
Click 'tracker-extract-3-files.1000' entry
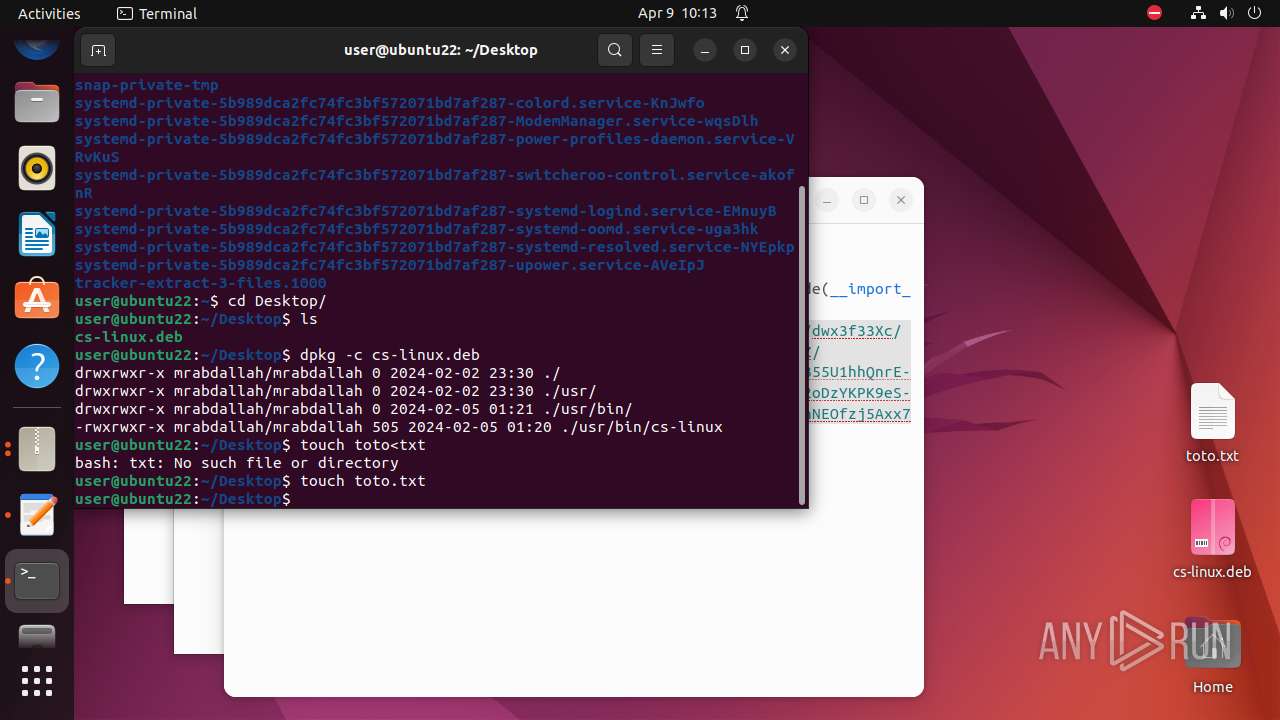pos(201,283)
